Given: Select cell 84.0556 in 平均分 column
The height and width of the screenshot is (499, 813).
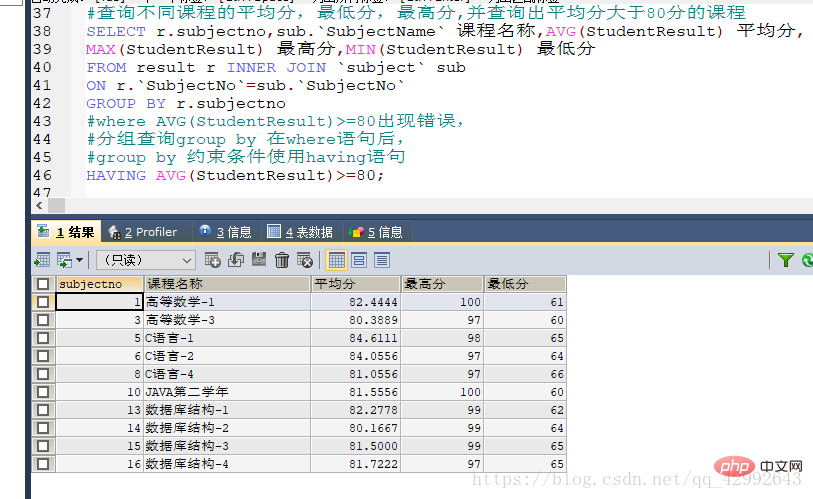Looking at the screenshot, I should [356, 356].
